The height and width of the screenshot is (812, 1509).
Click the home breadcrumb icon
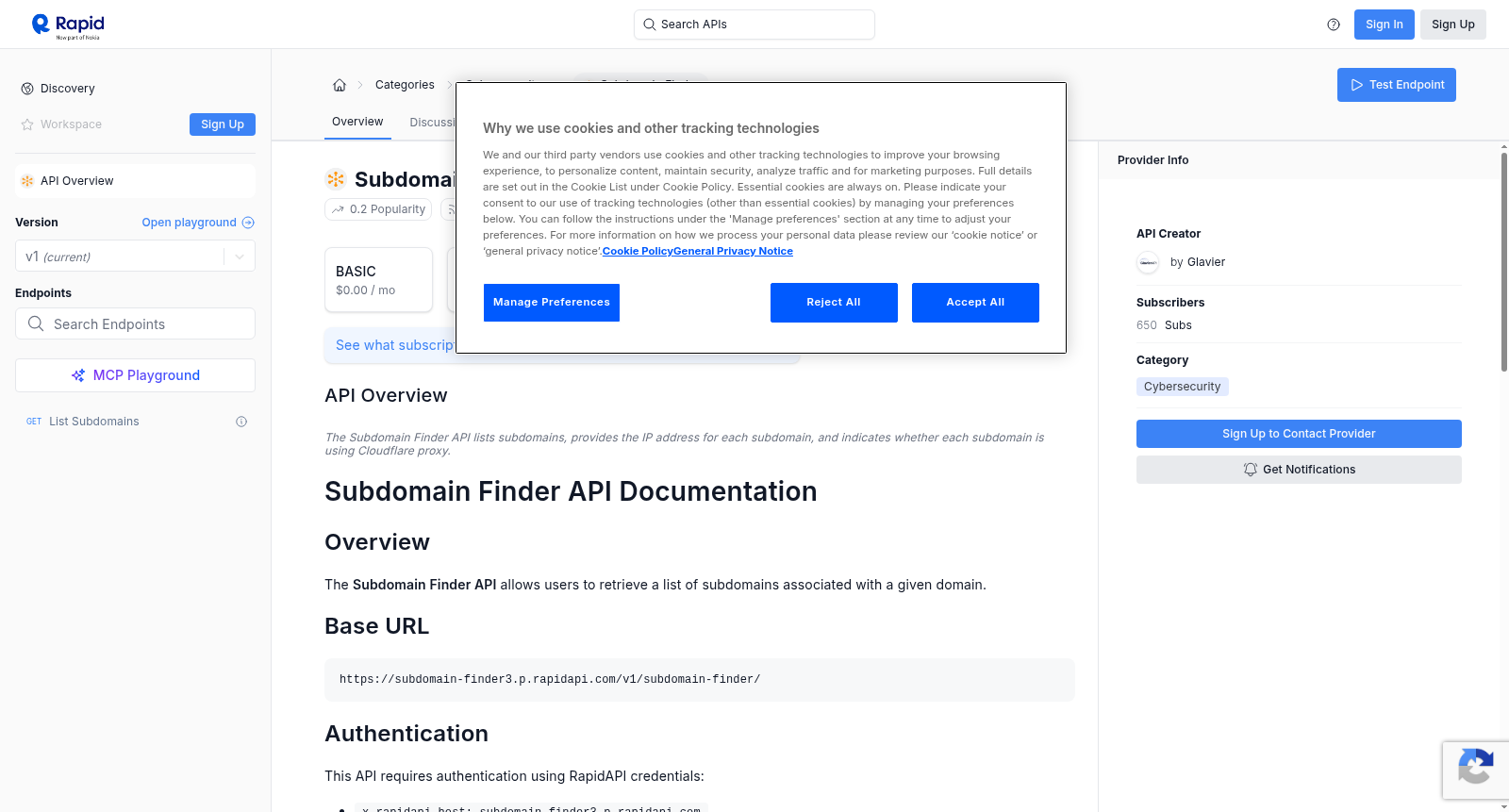(x=340, y=85)
